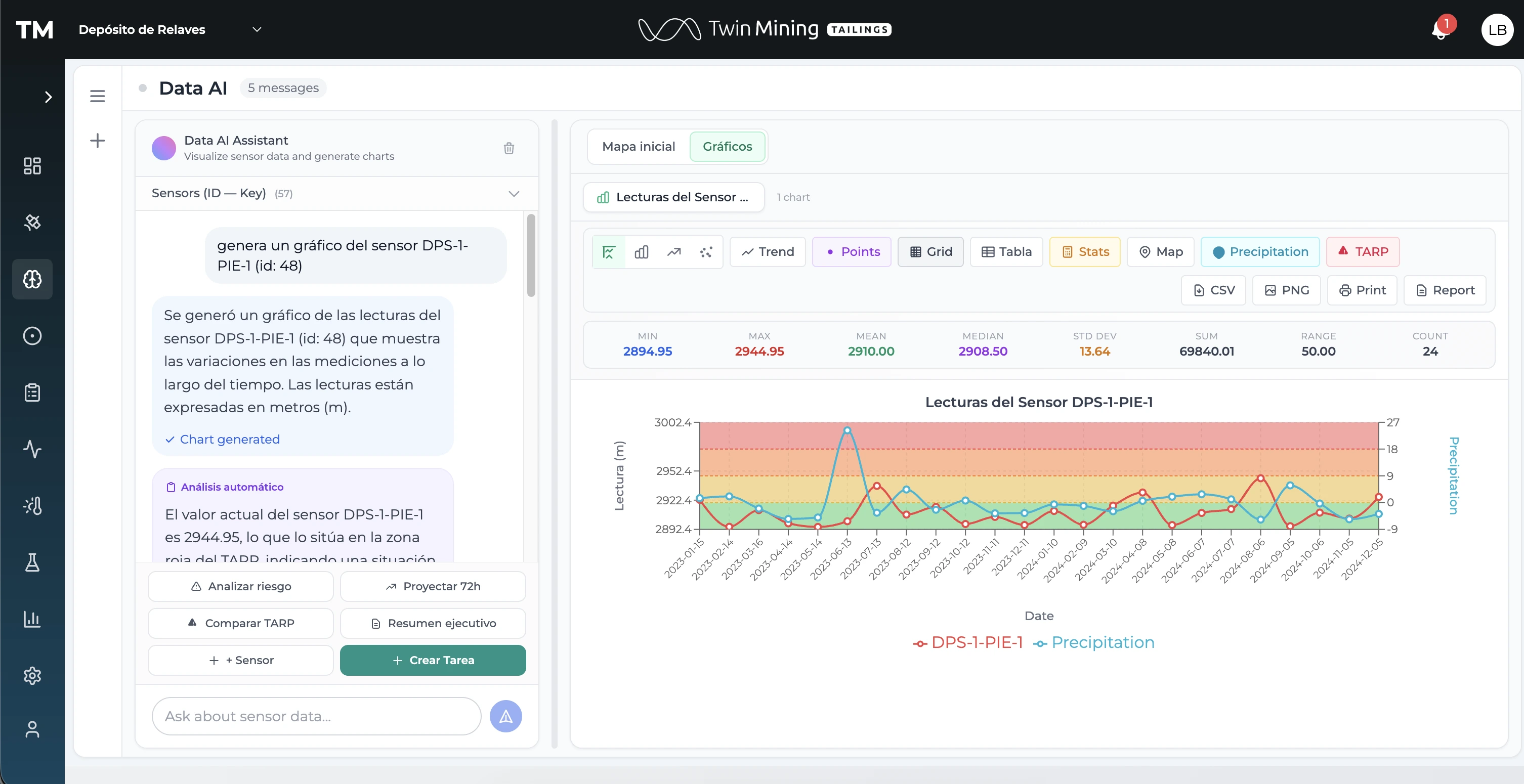
Task: Select the scatter chart type icon
Action: (x=706, y=252)
